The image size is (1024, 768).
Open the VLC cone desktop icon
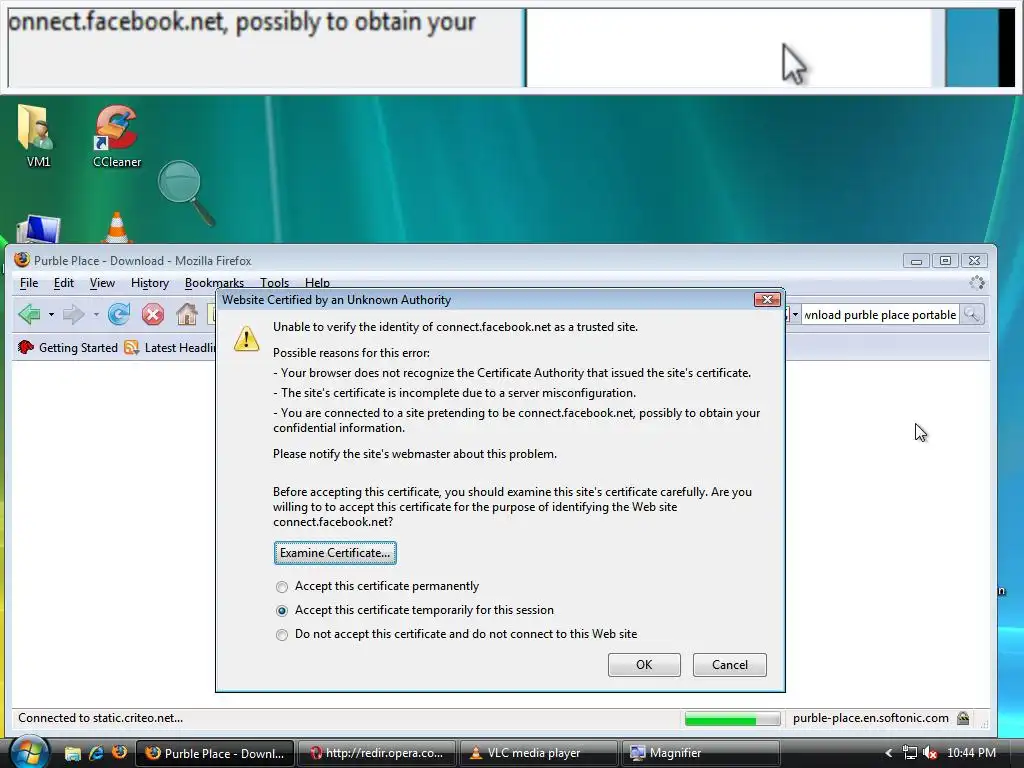116,227
